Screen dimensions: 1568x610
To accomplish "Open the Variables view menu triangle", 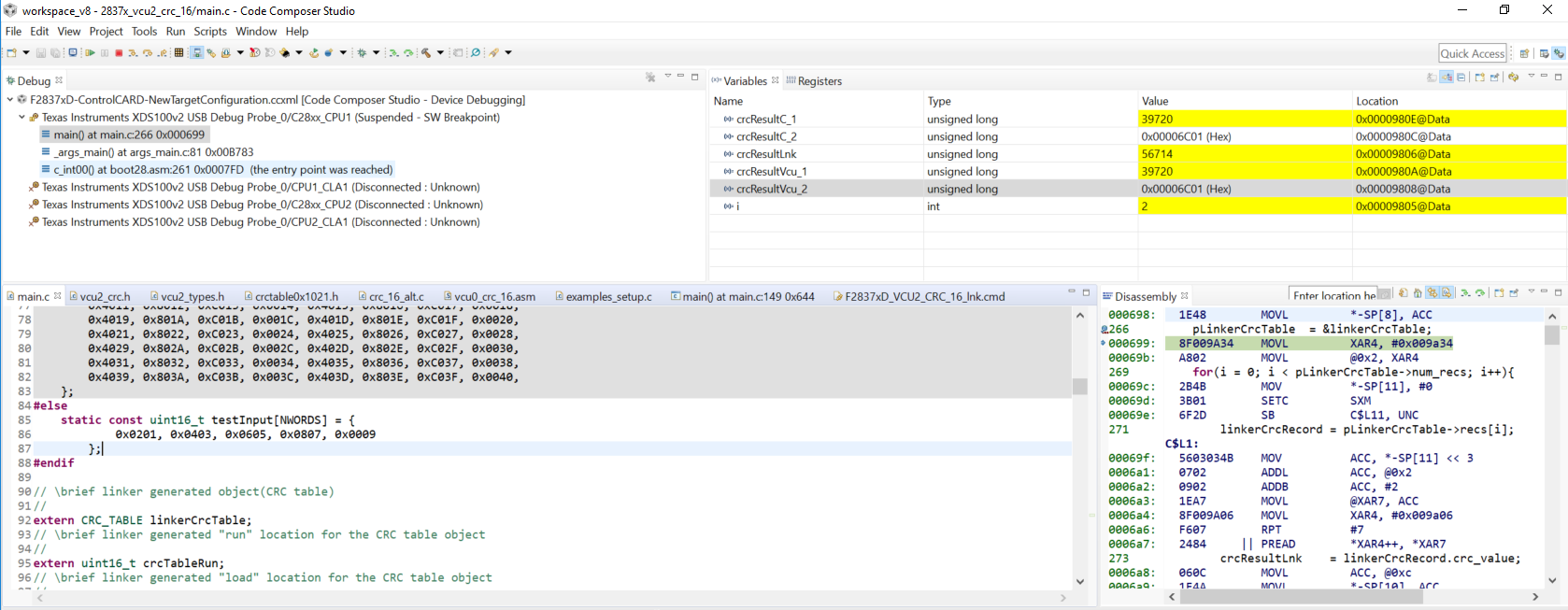I will click(1532, 76).
